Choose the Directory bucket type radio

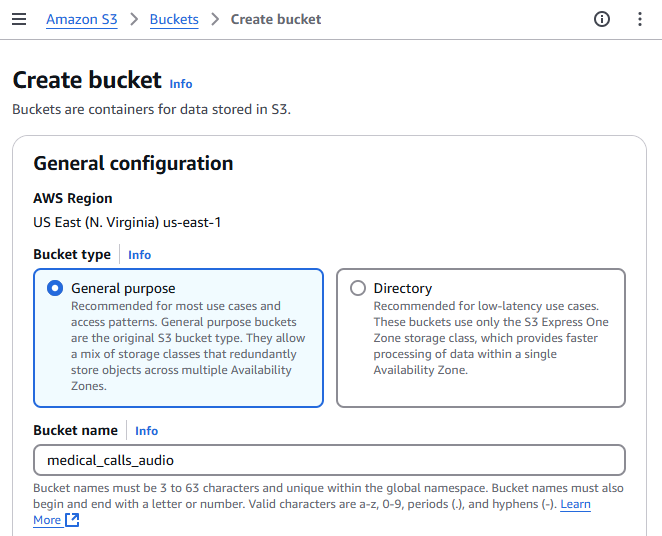click(x=358, y=288)
